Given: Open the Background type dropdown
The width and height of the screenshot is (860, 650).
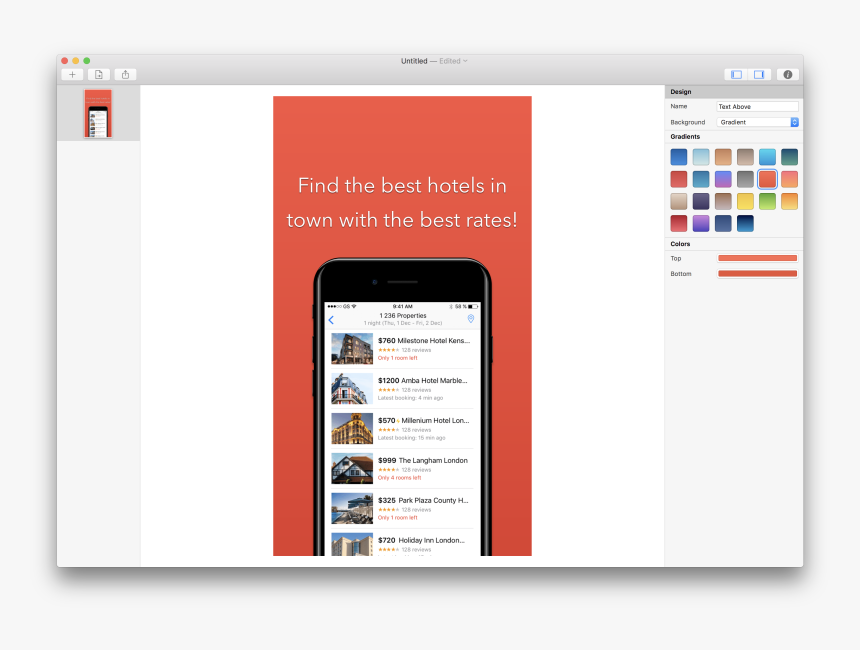Looking at the screenshot, I should pyautogui.click(x=758, y=122).
